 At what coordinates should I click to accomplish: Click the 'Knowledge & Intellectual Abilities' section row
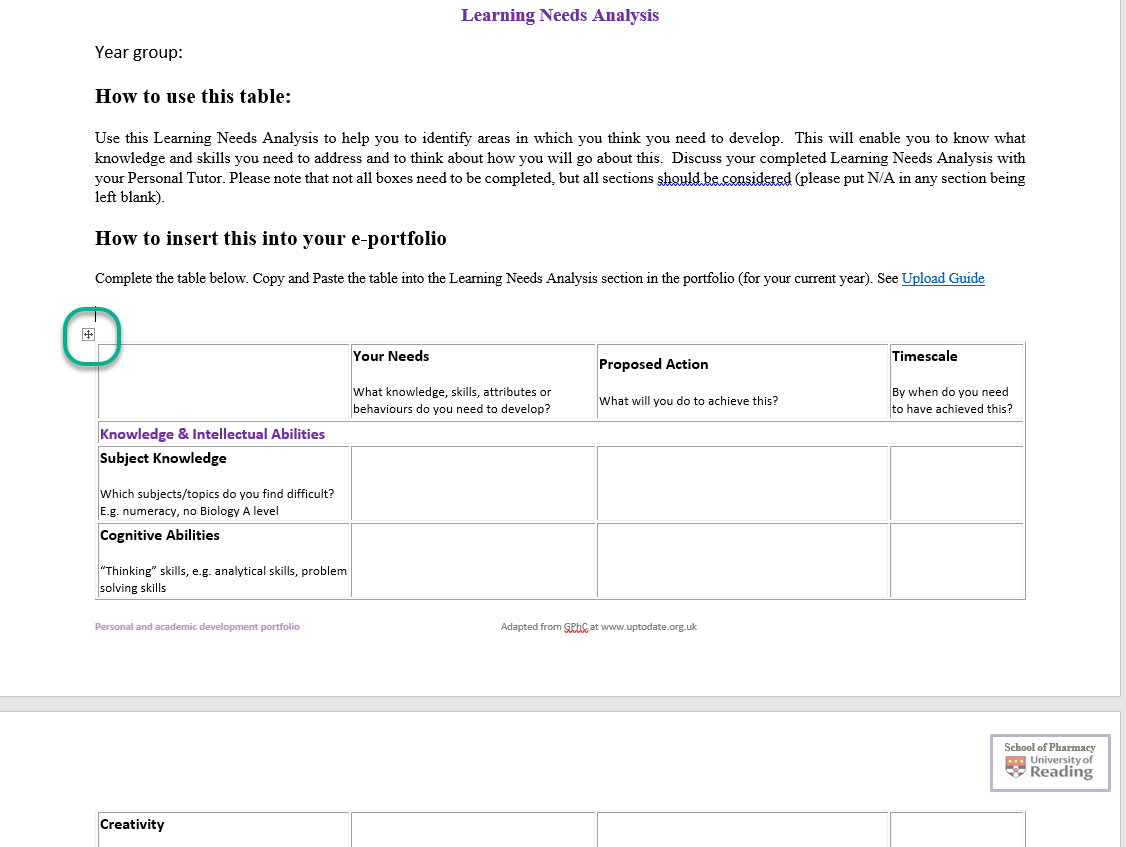point(560,434)
